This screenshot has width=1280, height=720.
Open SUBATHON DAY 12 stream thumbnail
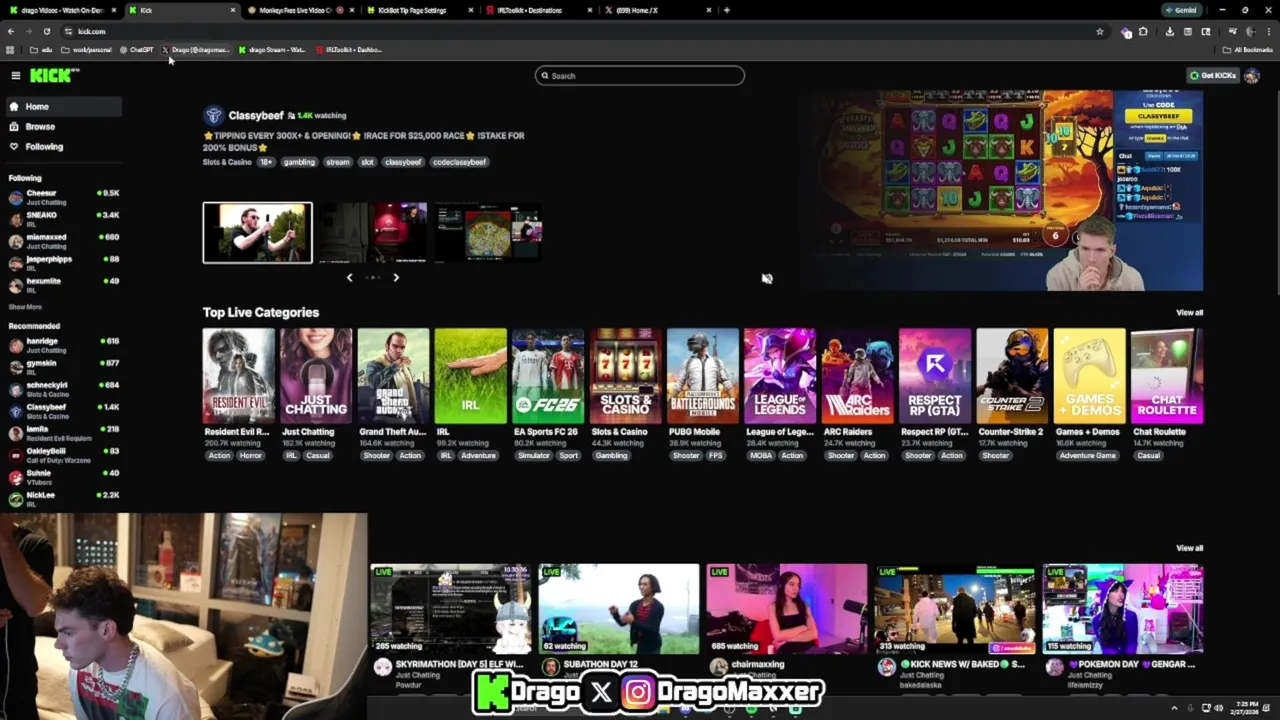tap(618, 609)
